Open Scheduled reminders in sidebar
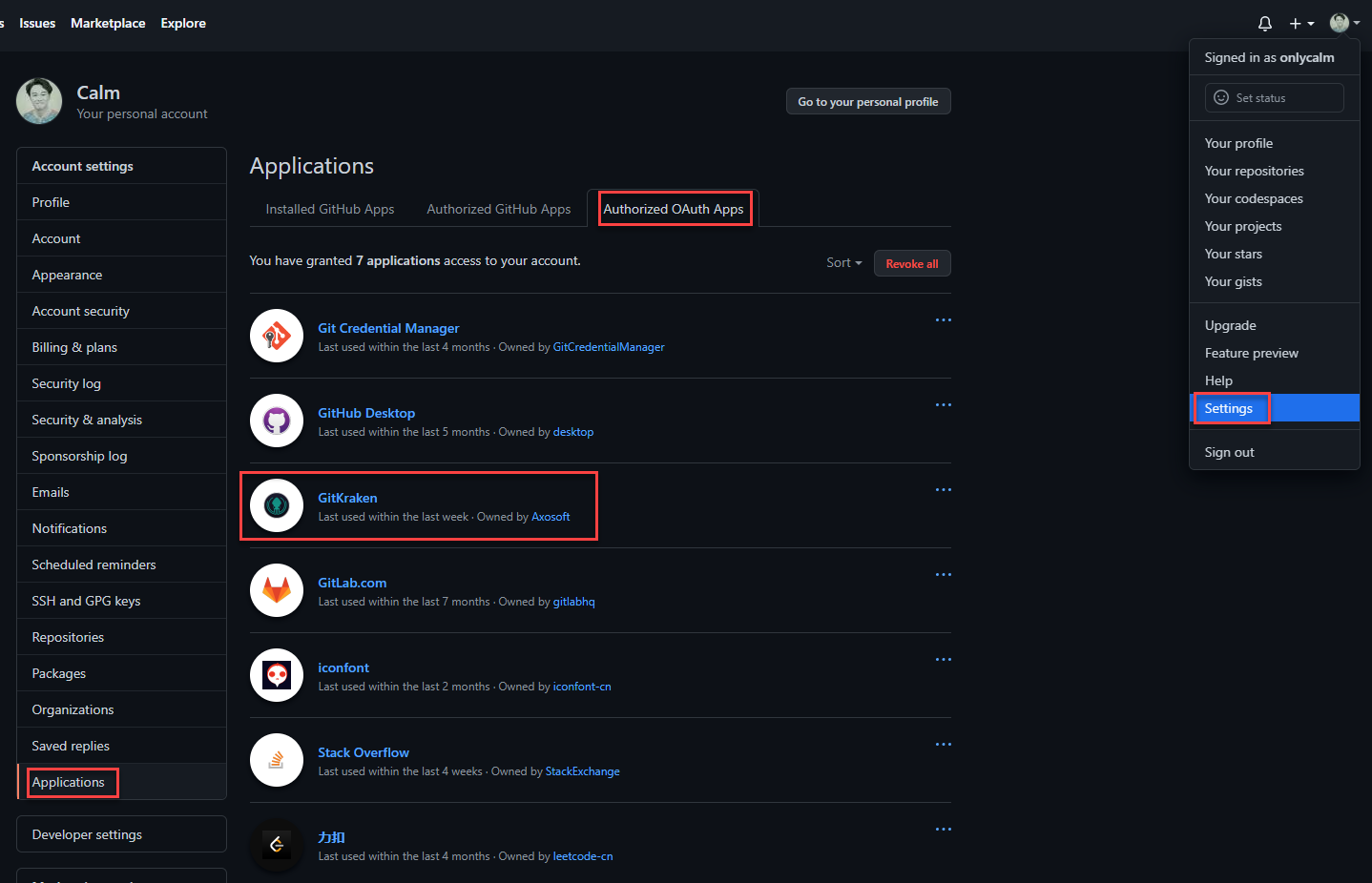 coord(122,565)
